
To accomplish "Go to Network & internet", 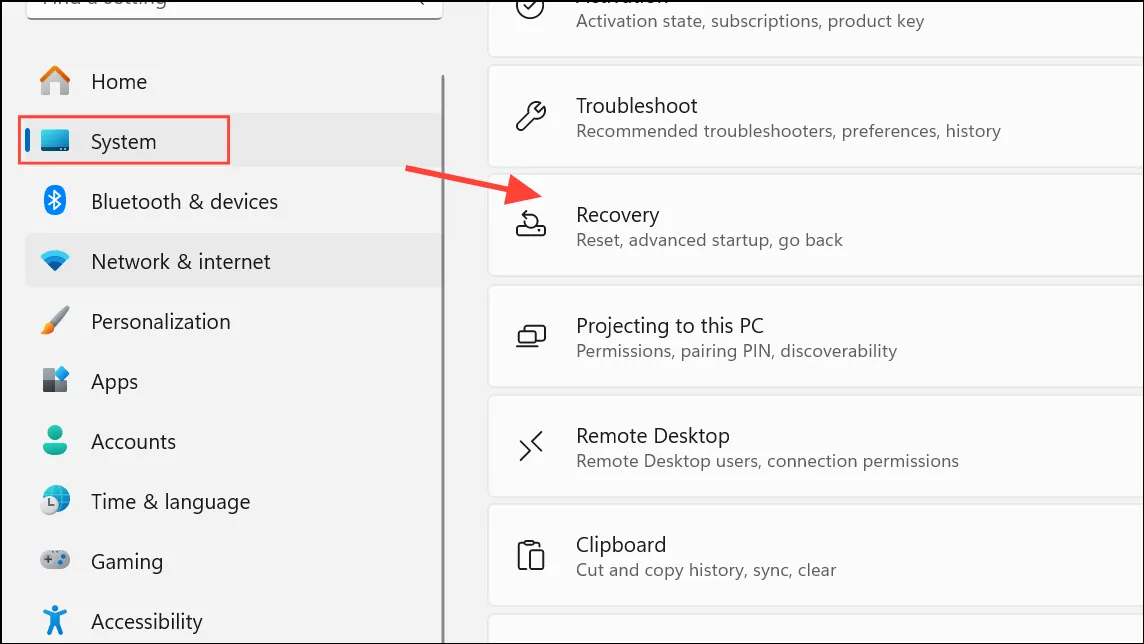I will coord(233,261).
